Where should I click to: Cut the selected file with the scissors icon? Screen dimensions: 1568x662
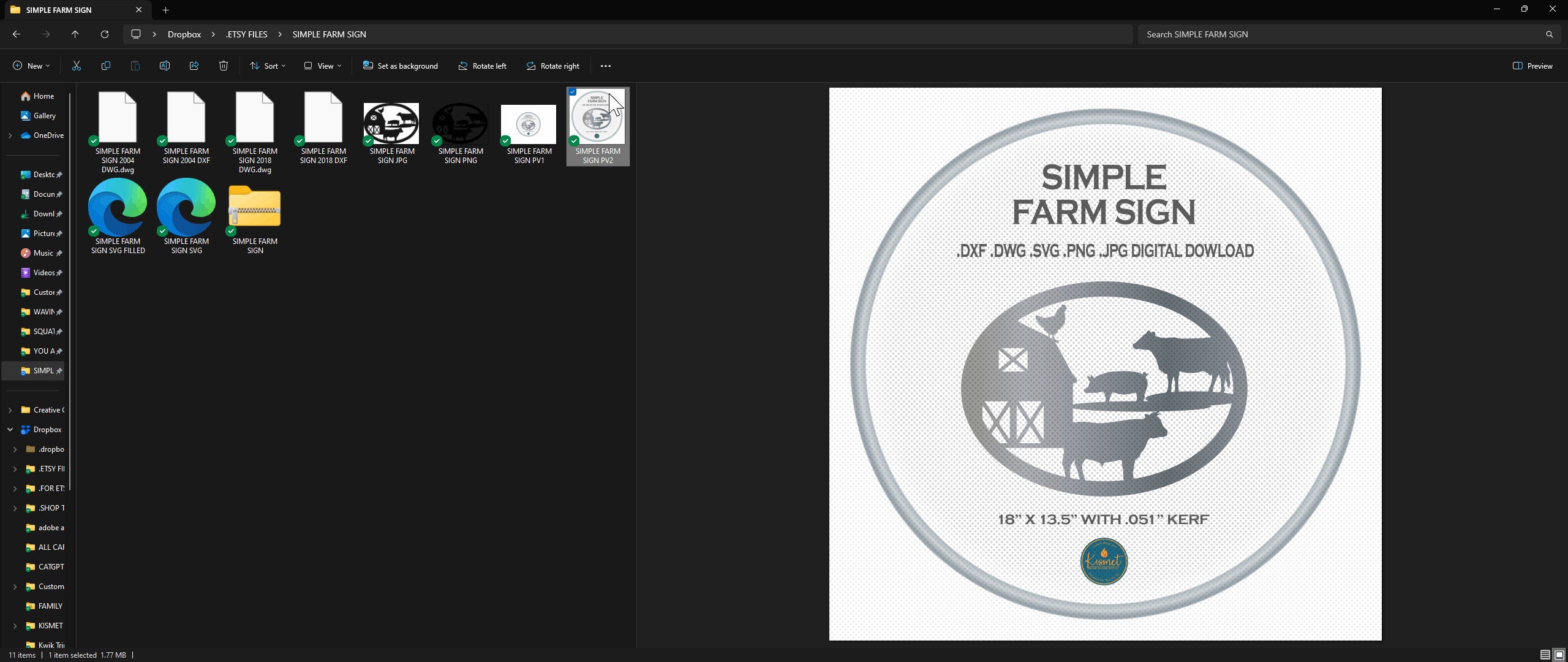(76, 66)
